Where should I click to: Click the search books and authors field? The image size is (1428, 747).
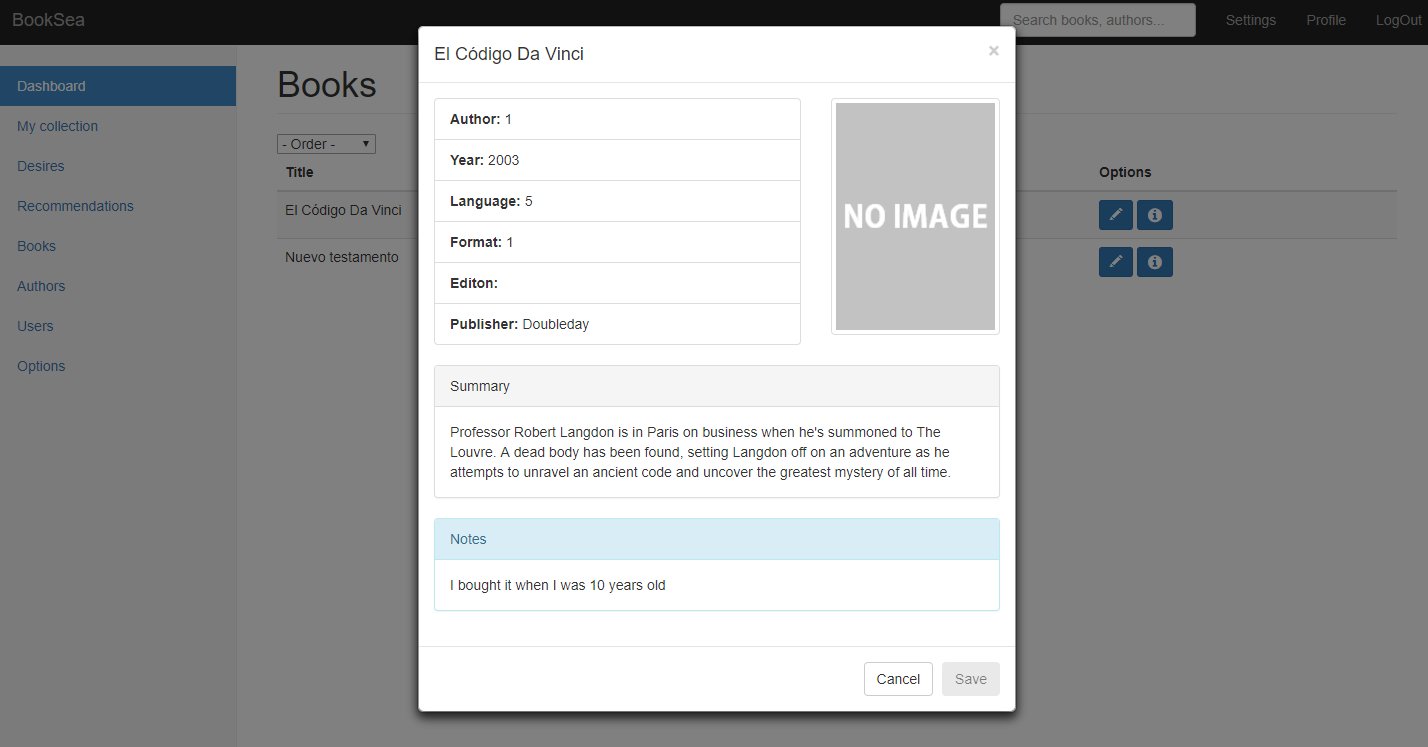1097,20
